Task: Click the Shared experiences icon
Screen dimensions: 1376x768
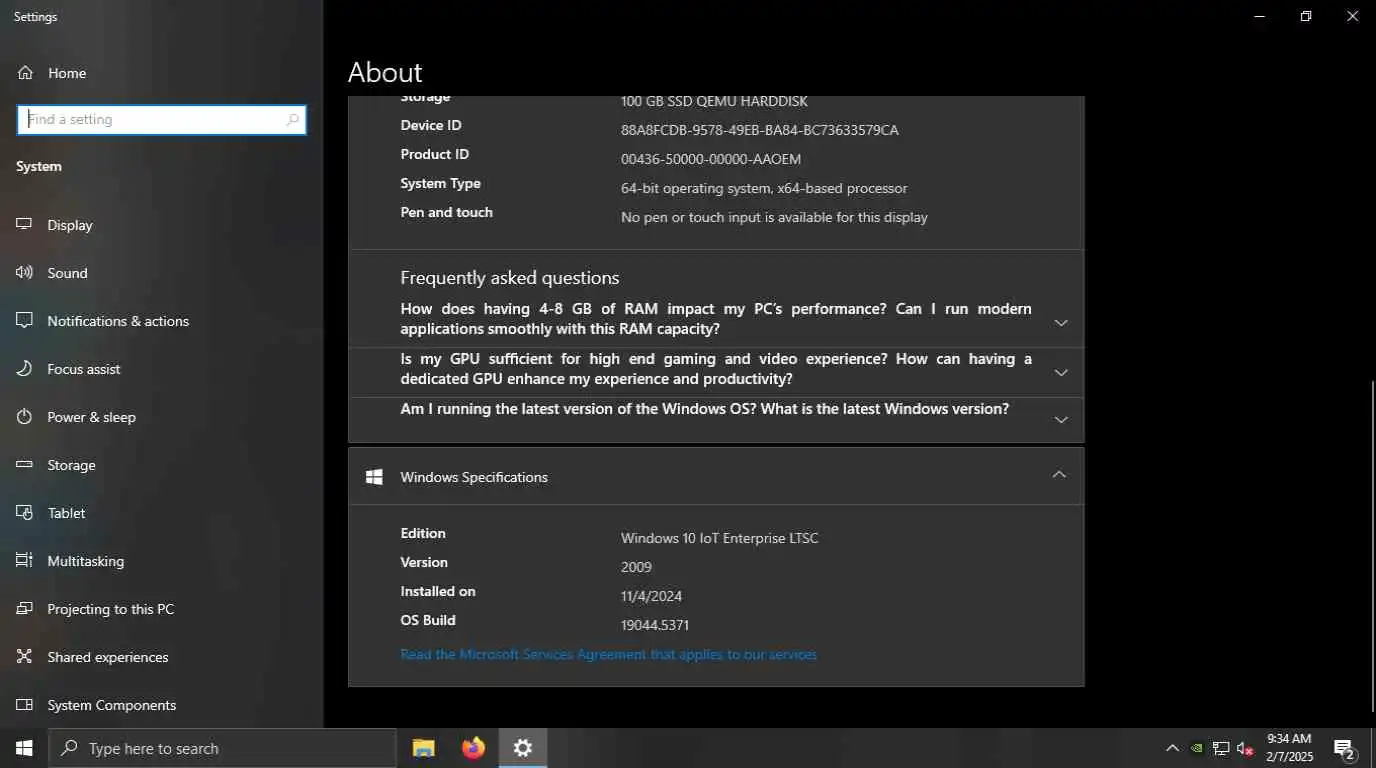Action: (x=25, y=657)
